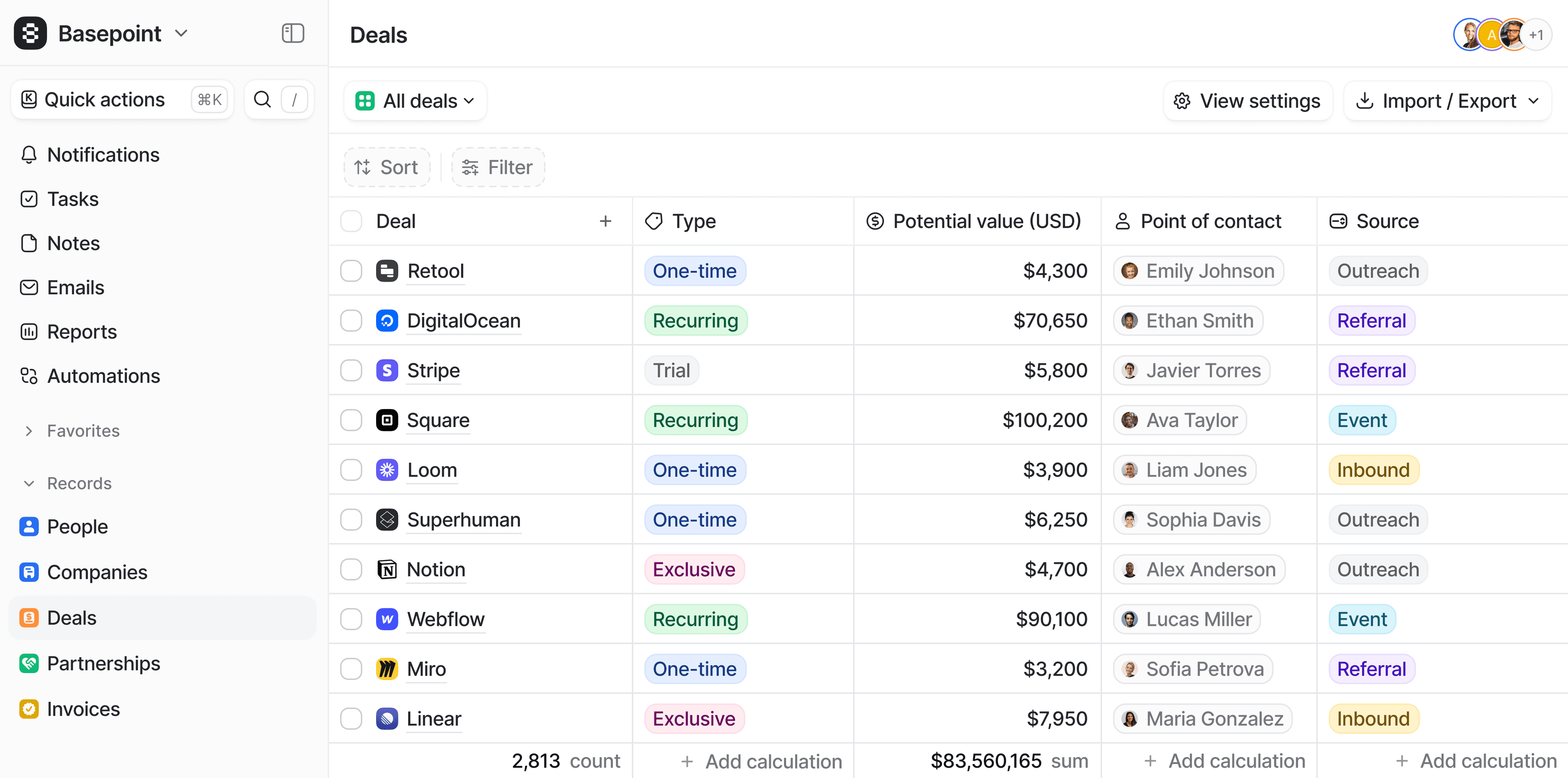This screenshot has height=778, width=1568.
Task: Click the Import / Export button
Action: pos(1447,100)
